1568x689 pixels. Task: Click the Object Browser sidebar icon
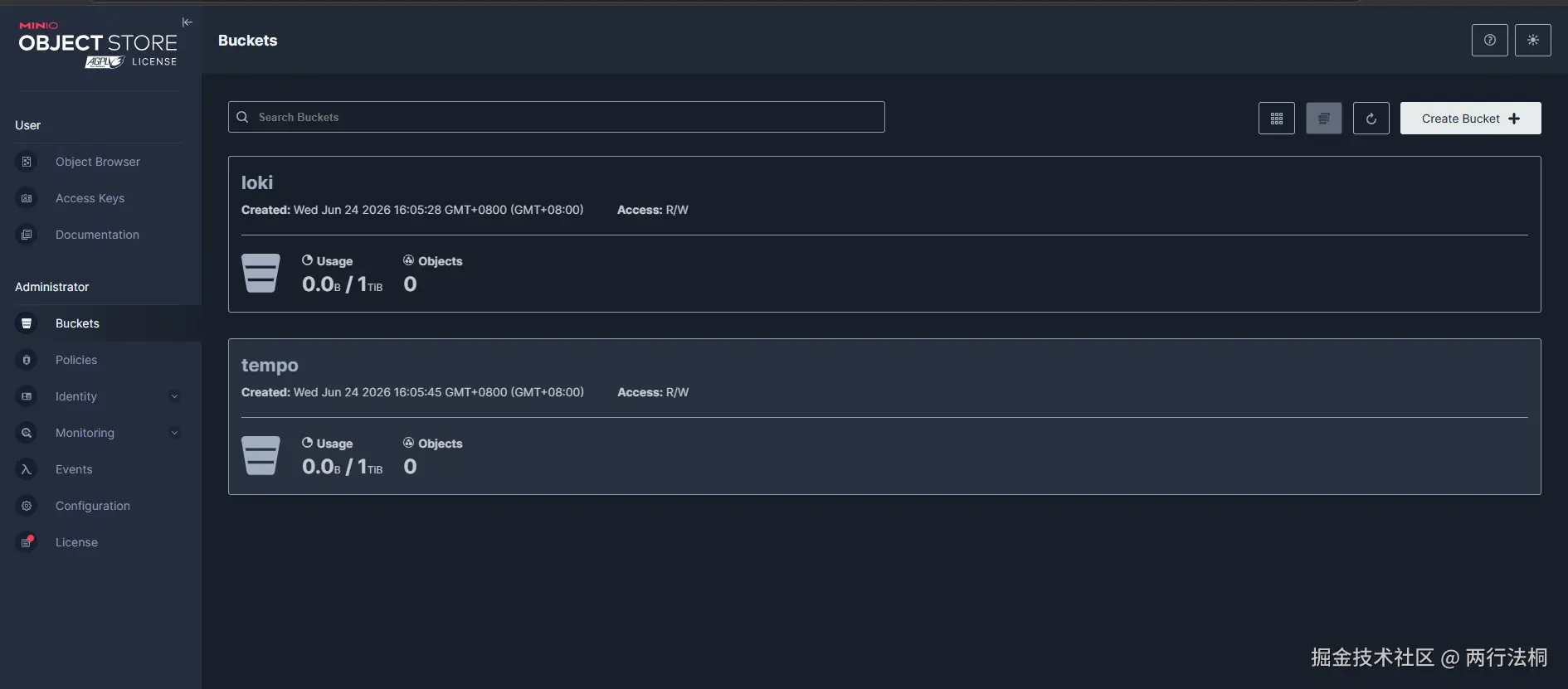click(x=27, y=162)
